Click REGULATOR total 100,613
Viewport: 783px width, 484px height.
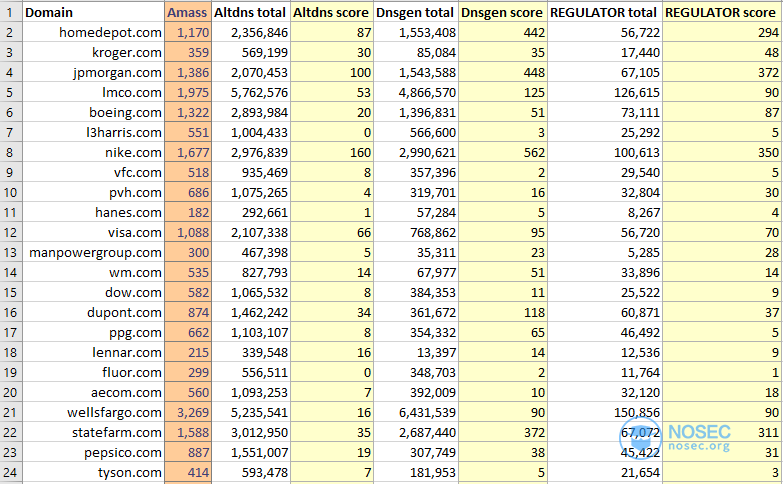click(x=605, y=152)
